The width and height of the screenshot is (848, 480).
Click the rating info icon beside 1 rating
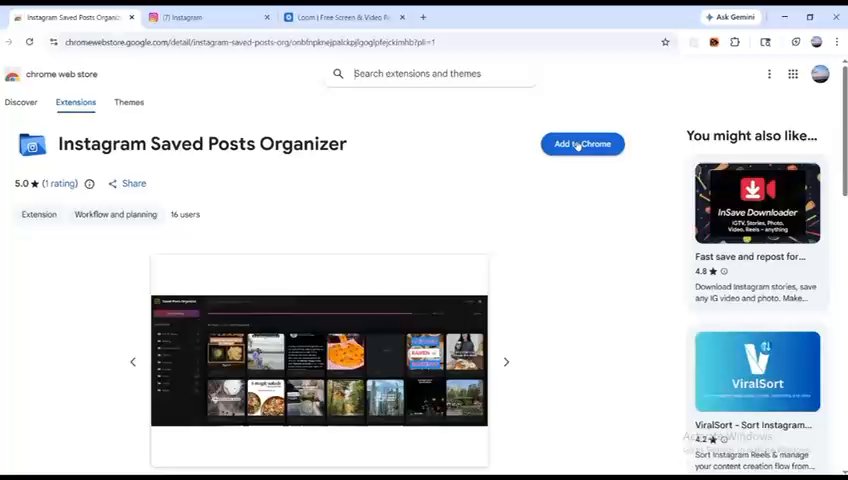pos(90,184)
